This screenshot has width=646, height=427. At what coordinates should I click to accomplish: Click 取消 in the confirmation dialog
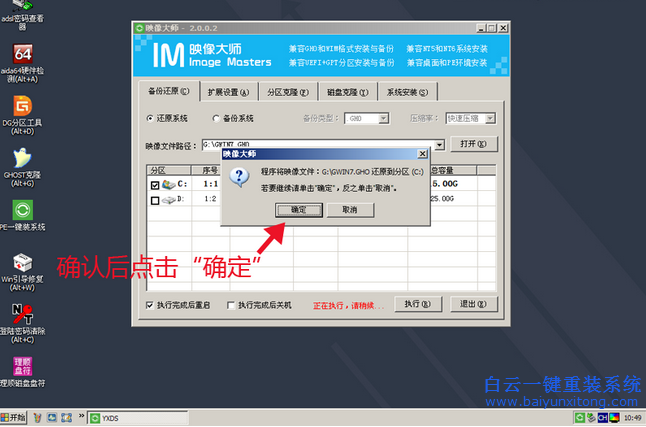point(350,210)
